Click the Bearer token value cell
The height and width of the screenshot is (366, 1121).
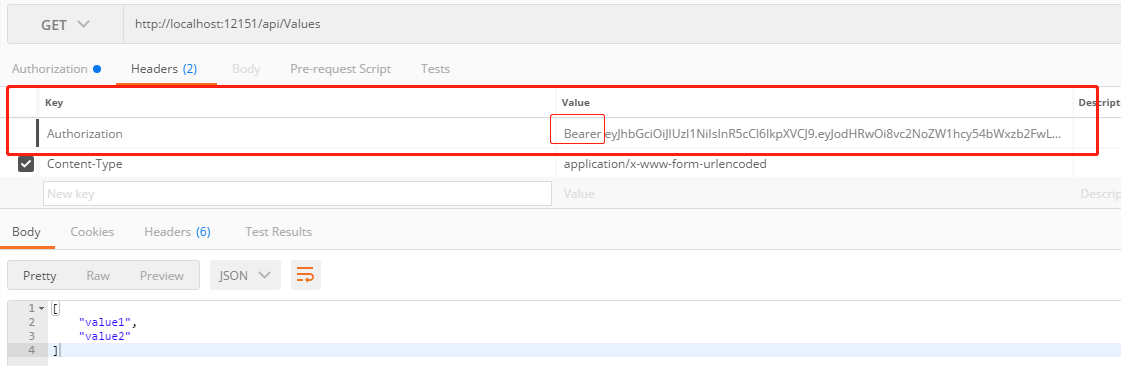click(x=814, y=134)
